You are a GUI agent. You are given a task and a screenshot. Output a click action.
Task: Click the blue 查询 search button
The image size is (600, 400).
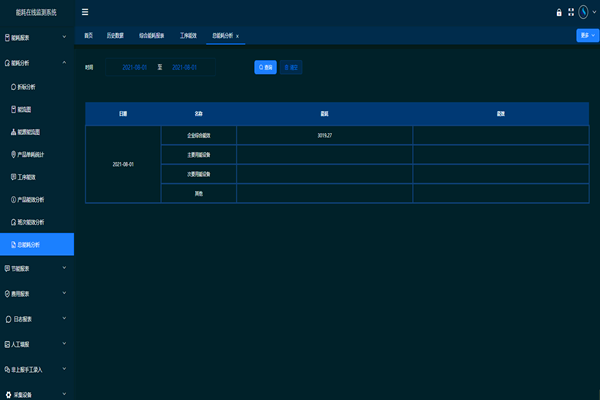(x=264, y=67)
